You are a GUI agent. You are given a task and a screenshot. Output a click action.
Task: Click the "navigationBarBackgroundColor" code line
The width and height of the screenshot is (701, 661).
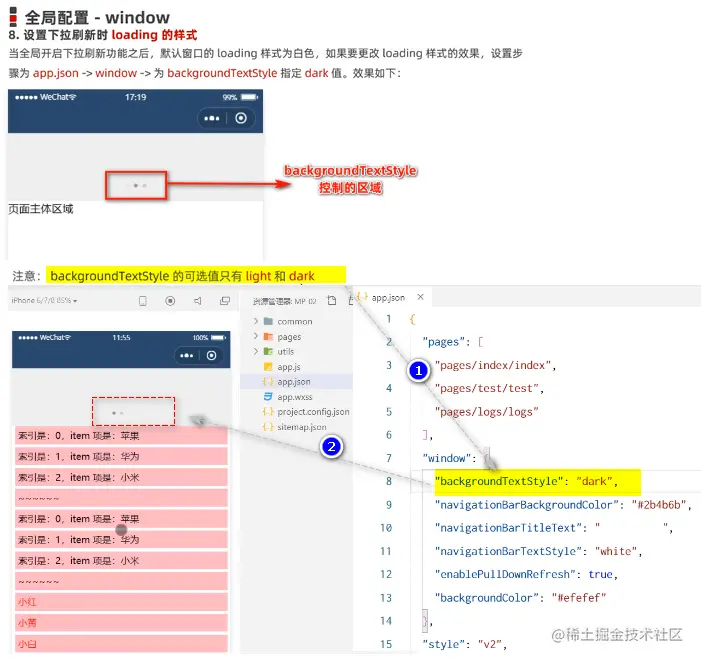click(x=563, y=505)
